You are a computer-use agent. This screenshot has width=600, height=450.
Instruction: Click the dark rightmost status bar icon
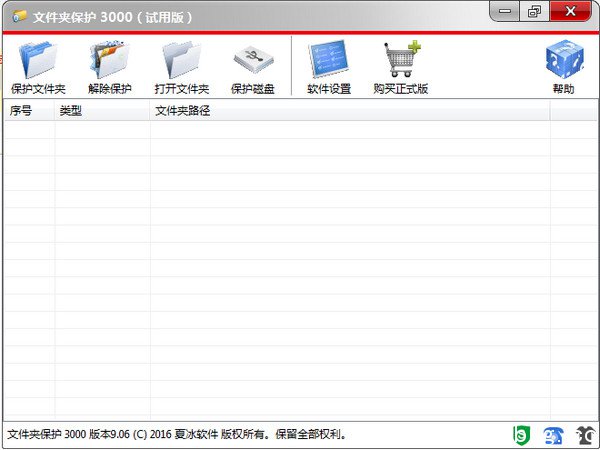pos(585,435)
